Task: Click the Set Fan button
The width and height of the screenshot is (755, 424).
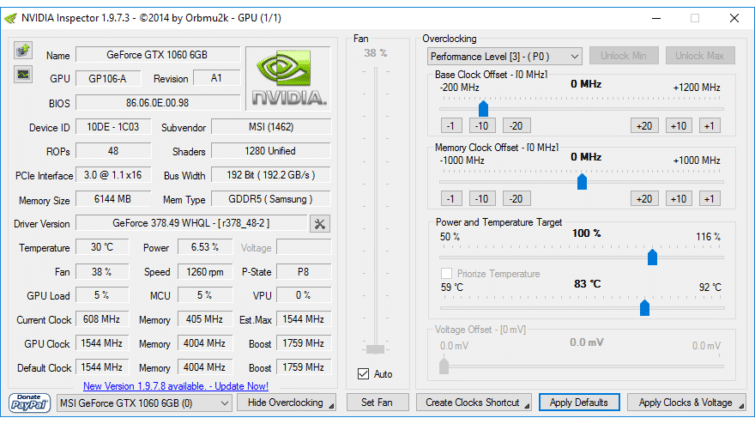Action: (x=377, y=402)
